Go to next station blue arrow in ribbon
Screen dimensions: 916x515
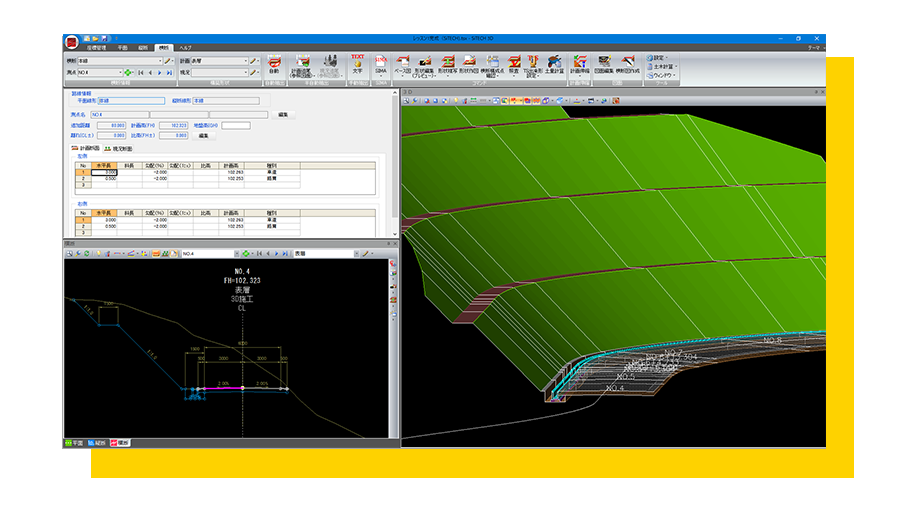[x=159, y=72]
